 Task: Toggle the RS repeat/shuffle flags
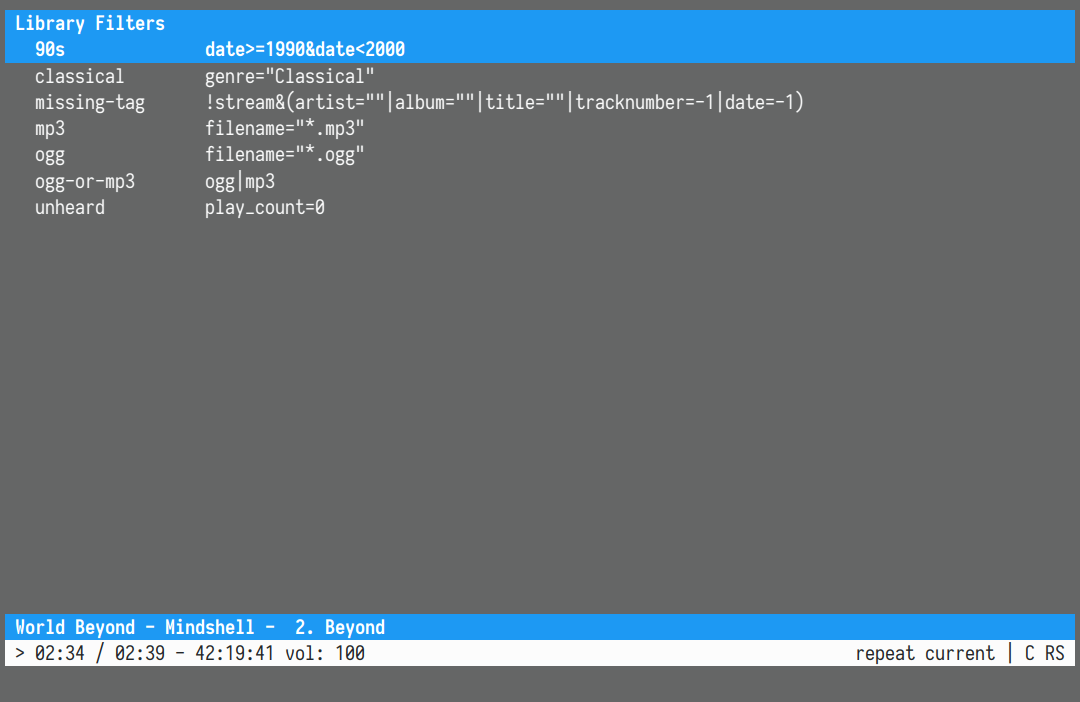tap(1055, 654)
